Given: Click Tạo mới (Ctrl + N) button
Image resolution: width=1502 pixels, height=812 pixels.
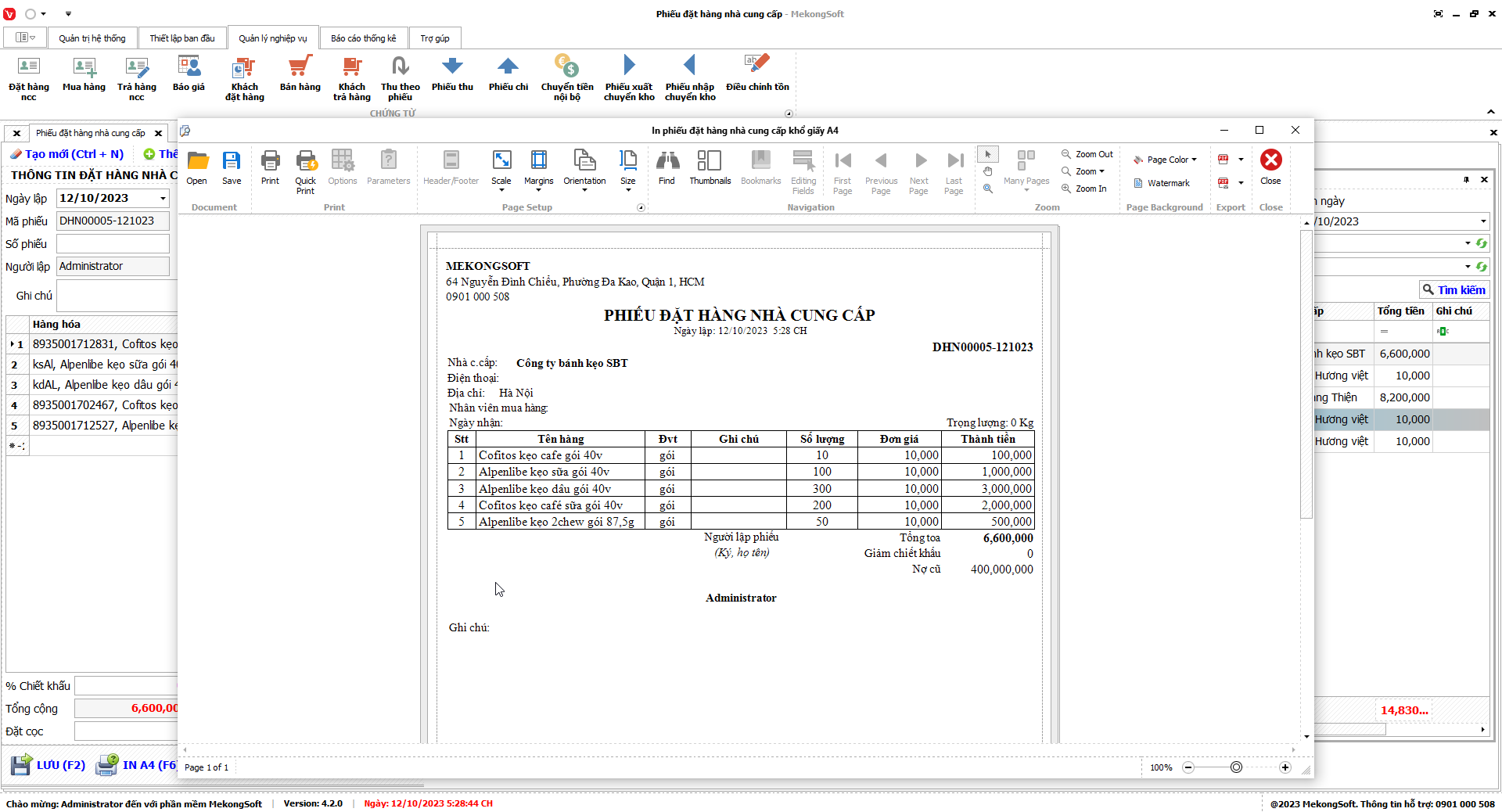Looking at the screenshot, I should 68,154.
